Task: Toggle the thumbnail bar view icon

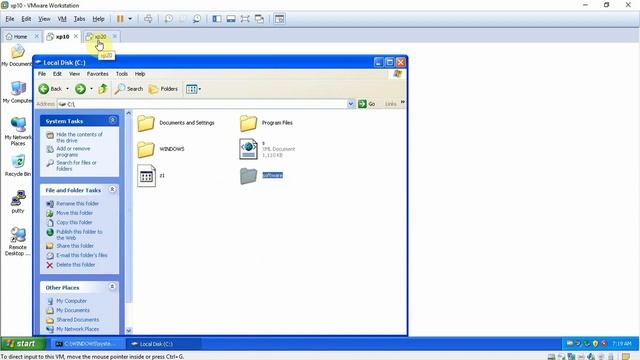Action: pyautogui.click(x=231, y=19)
